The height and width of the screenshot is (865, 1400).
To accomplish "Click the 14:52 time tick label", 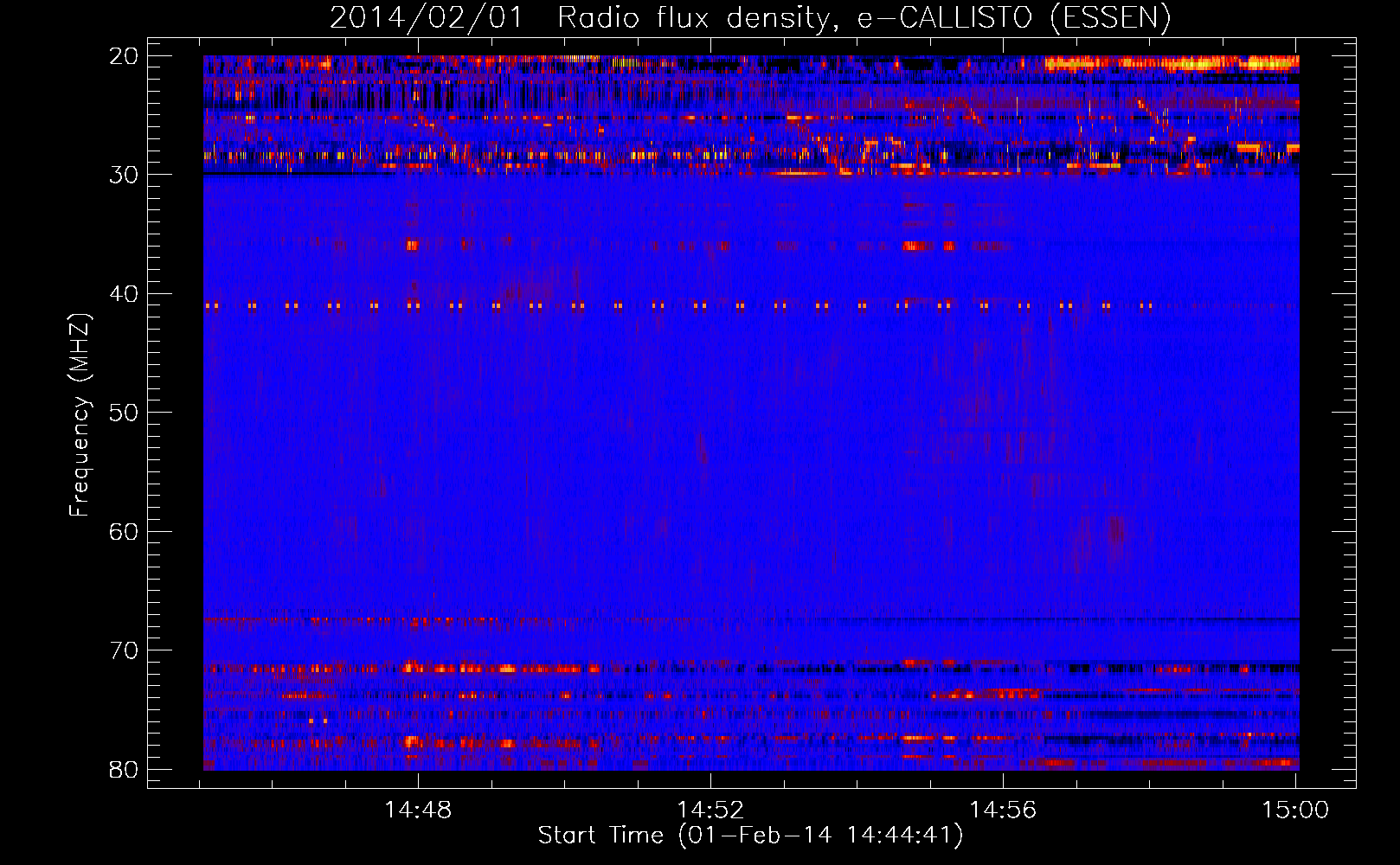I will pyautogui.click(x=710, y=810).
